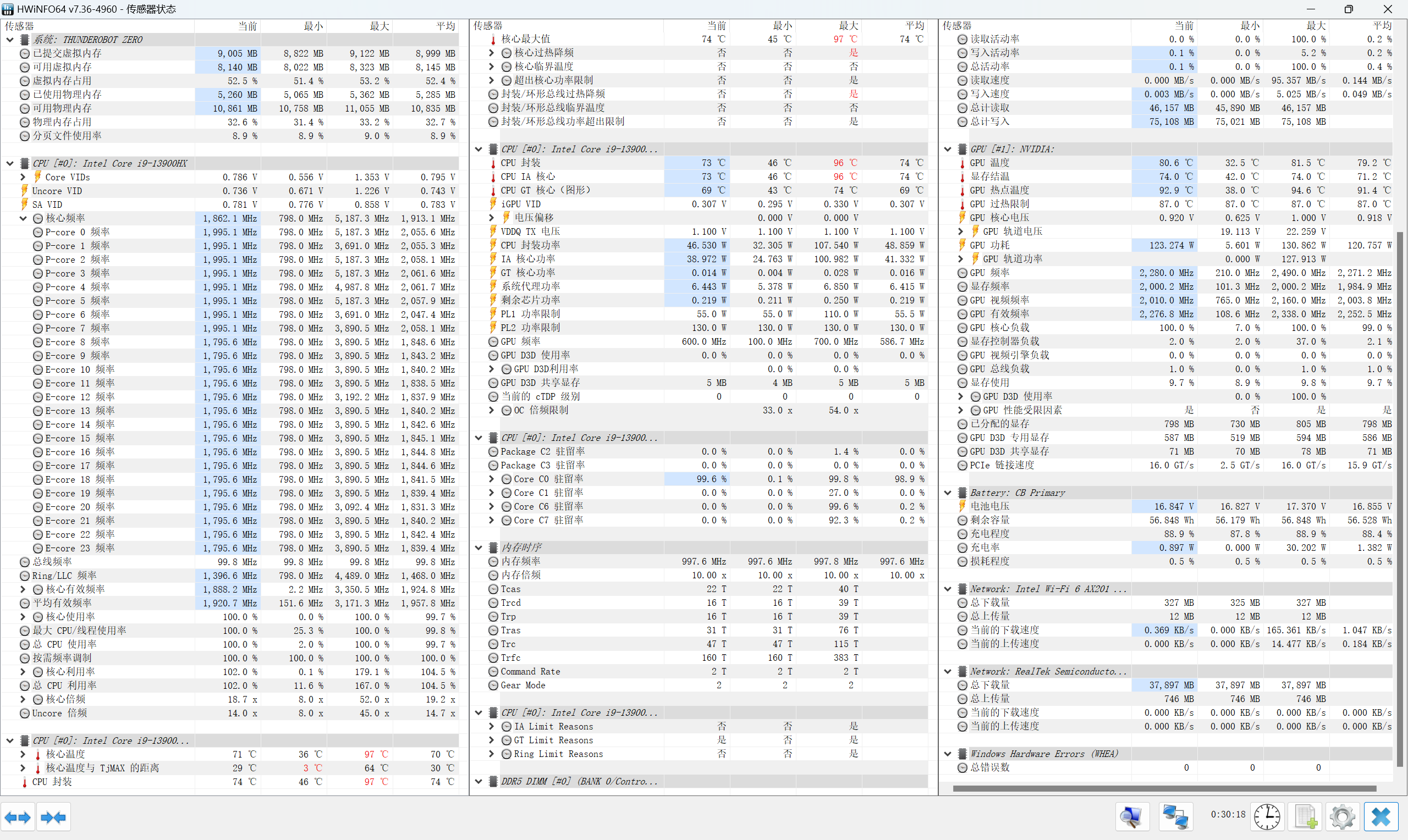Image resolution: width=1408 pixels, height=840 pixels.
Task: Collapse the 核心频率 tree node
Action: pyautogui.click(x=23, y=218)
